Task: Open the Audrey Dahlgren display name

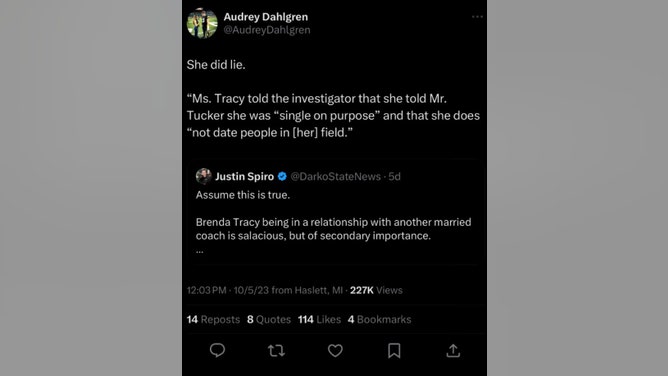Action: pos(265,17)
